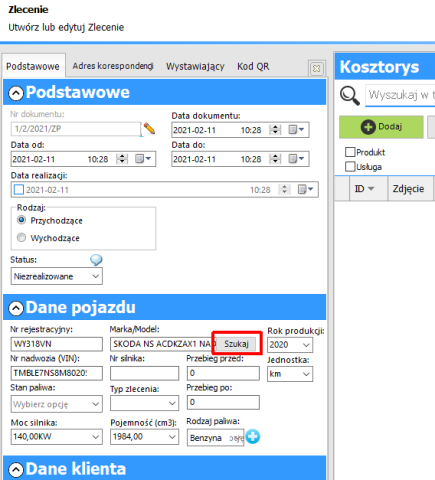The height and width of the screenshot is (480, 435).
Task: Open the calendar picker for Data od
Action: pos(143,159)
